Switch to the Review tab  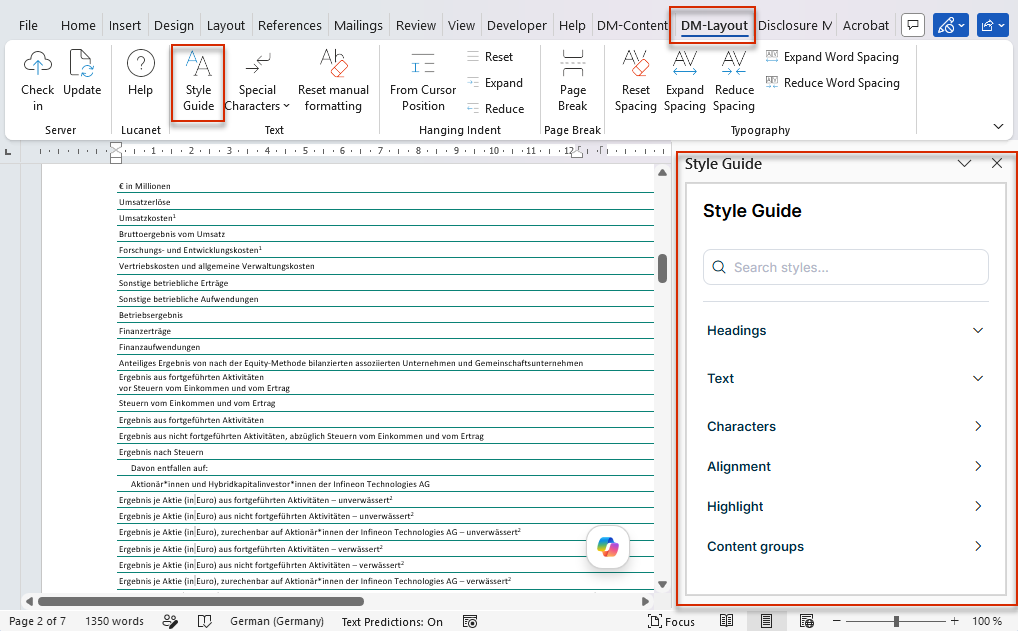point(416,25)
